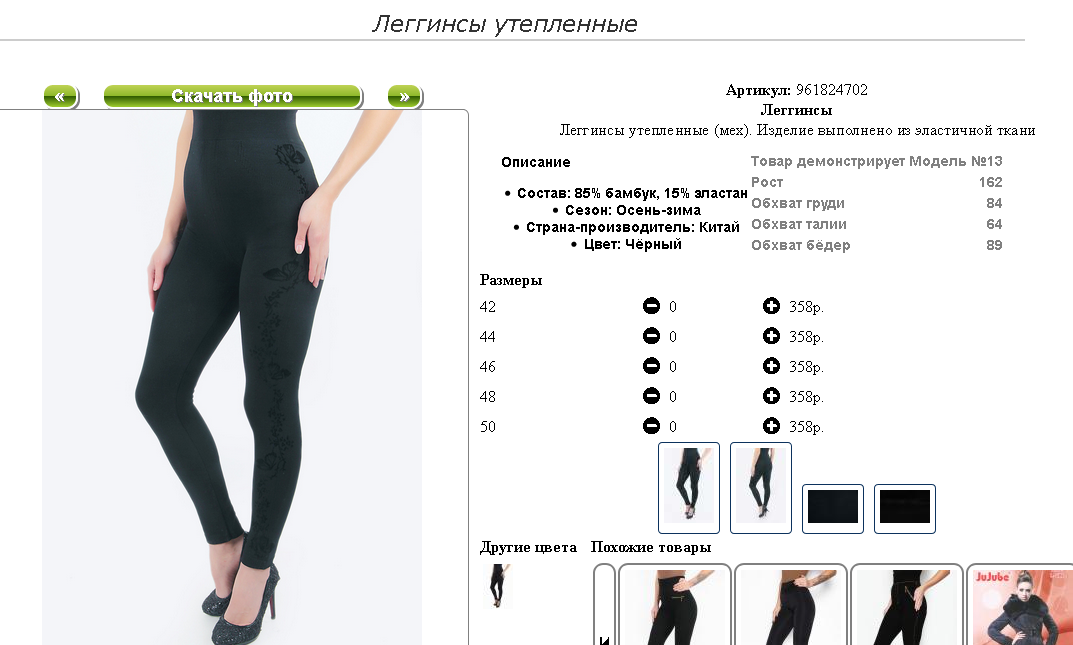Decrease quantity for size 44
This screenshot has width=1073, height=645.
651,336
